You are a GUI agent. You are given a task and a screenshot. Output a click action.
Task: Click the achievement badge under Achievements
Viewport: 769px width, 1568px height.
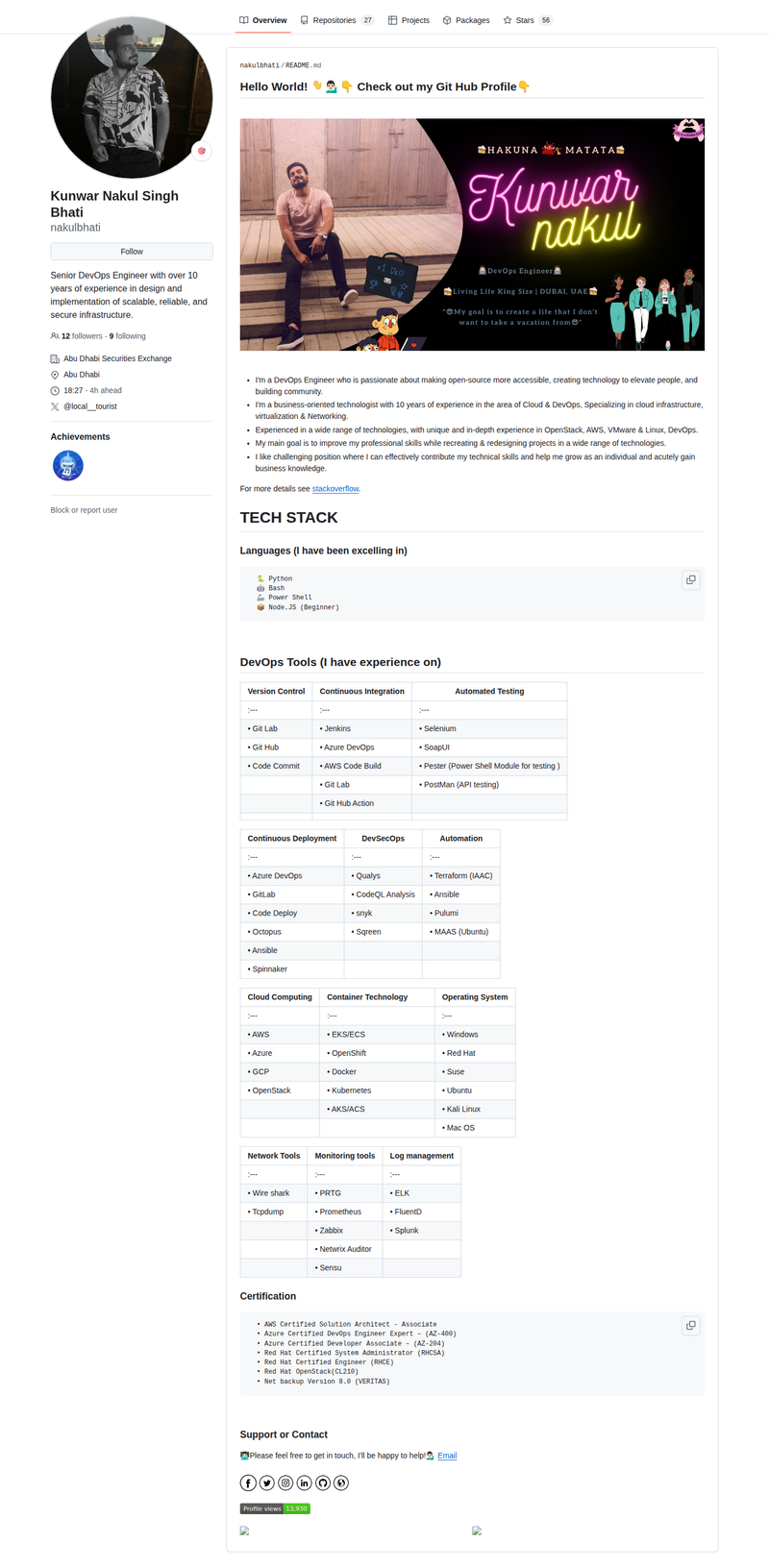point(67,466)
